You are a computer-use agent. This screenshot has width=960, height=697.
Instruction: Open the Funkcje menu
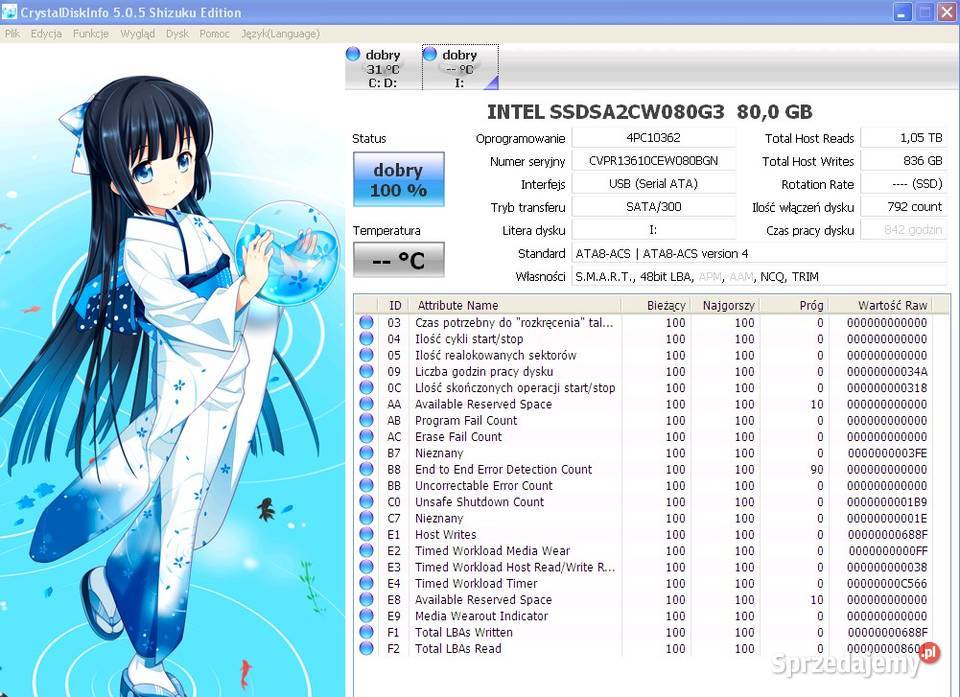coord(90,33)
